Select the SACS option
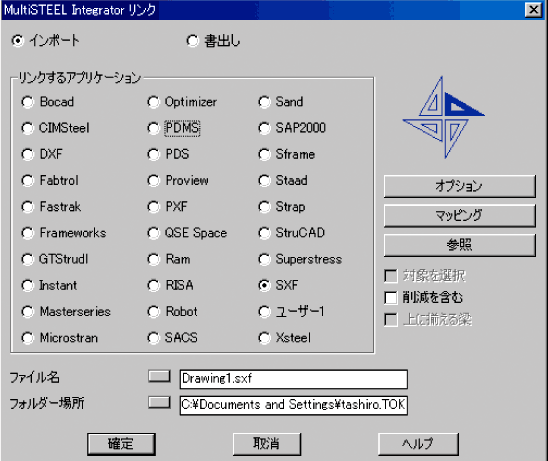Image resolution: width=548 pixels, height=461 pixels. tap(153, 338)
